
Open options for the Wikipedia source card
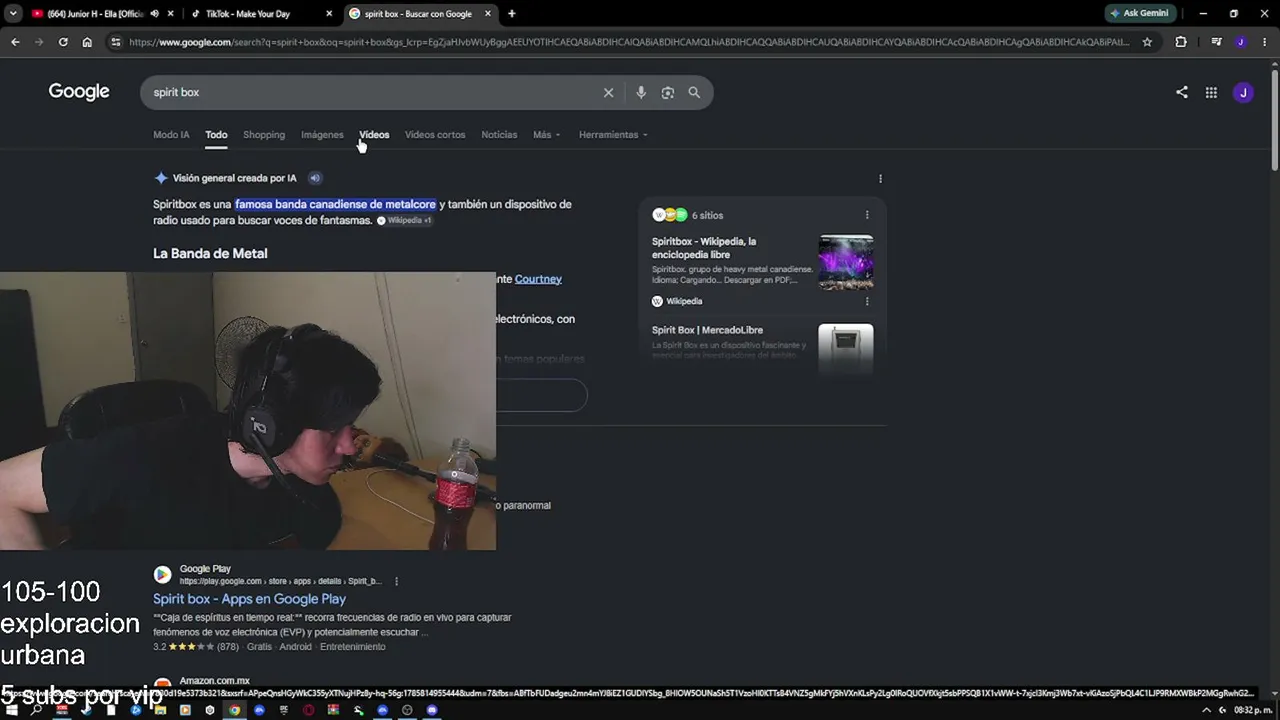867,301
